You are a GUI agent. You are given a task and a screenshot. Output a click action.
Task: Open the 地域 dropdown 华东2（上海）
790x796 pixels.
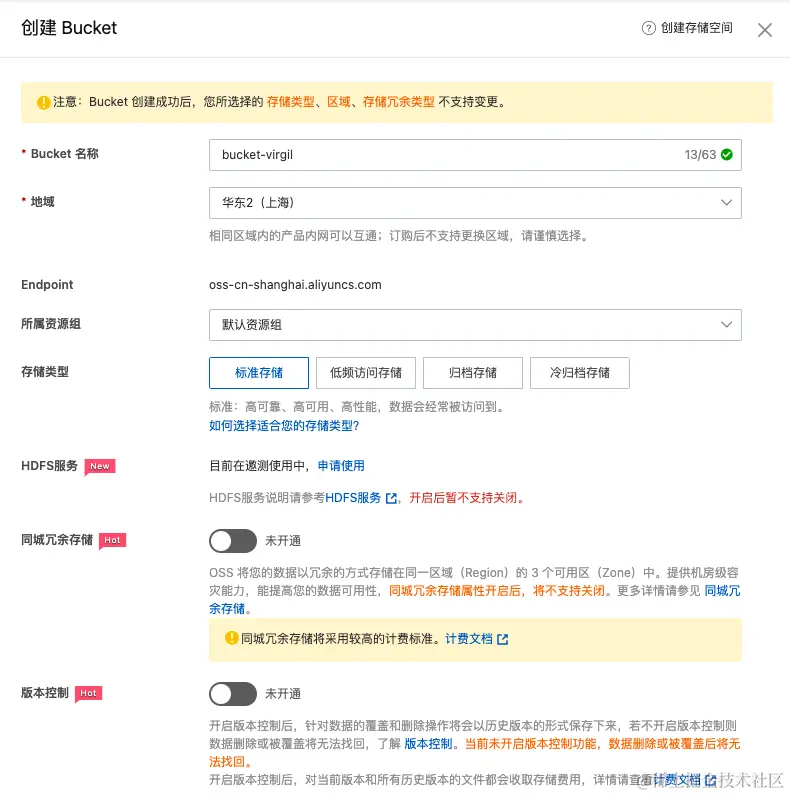[x=475, y=203]
